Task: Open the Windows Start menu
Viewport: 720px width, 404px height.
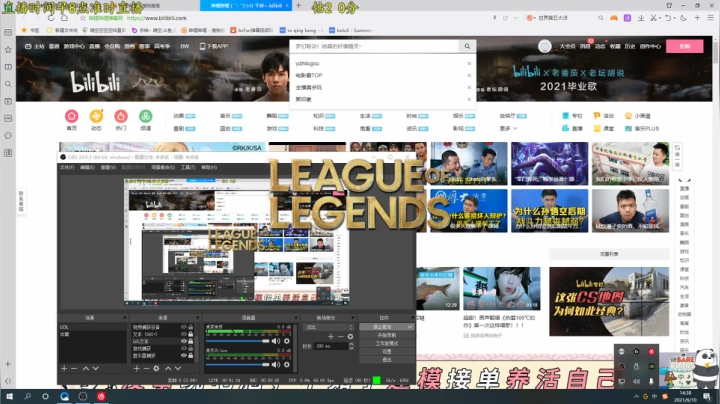Action: [9, 396]
